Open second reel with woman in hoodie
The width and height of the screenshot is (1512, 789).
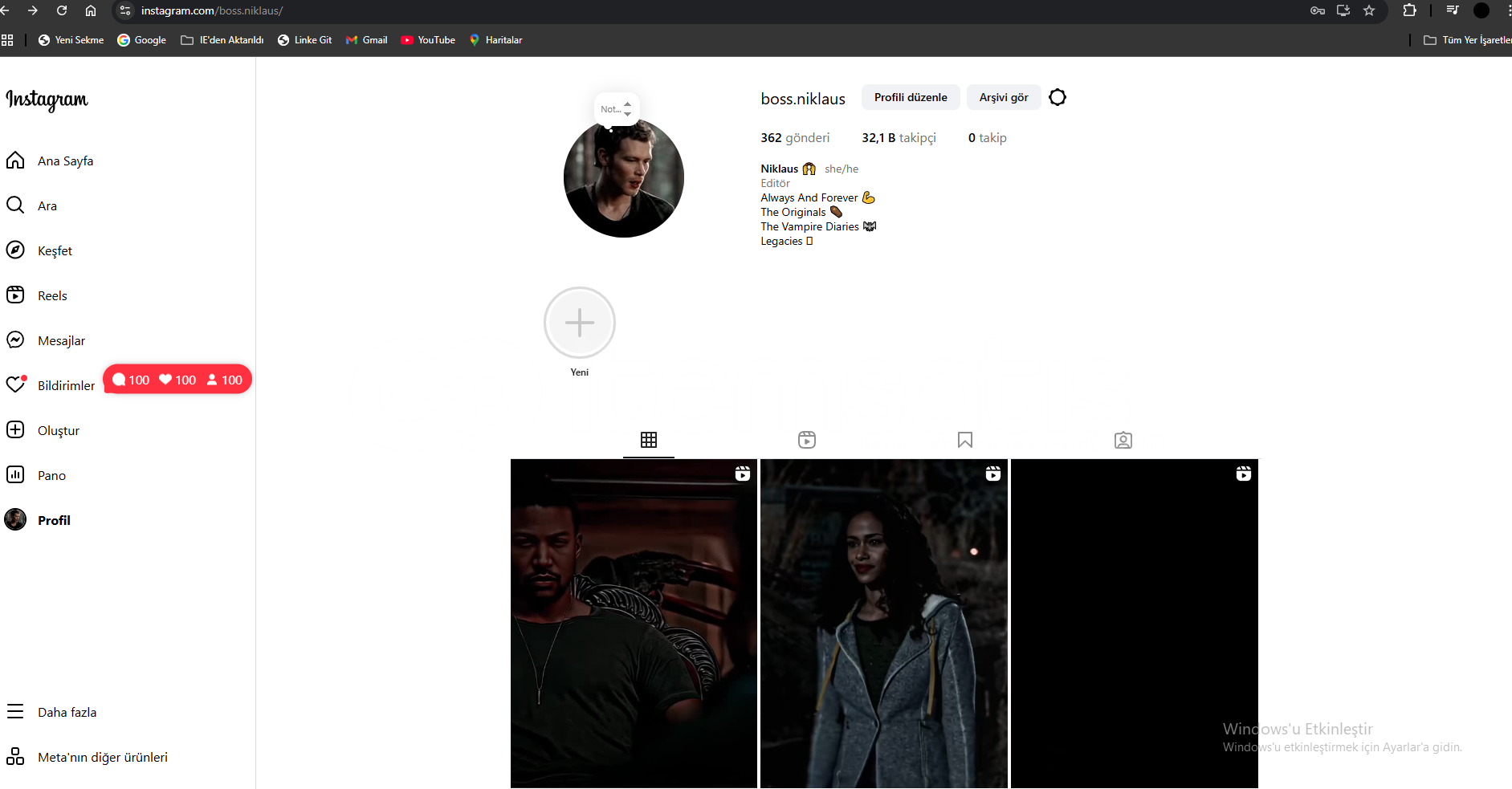click(884, 624)
